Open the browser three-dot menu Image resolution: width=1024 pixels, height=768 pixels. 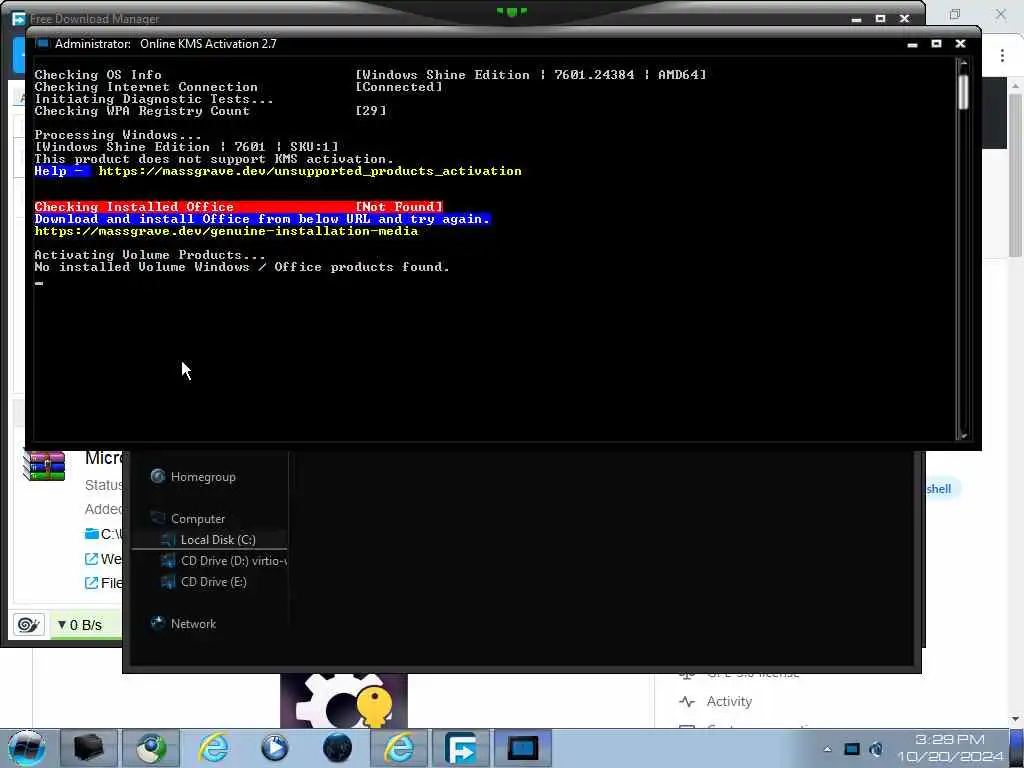[1002, 56]
